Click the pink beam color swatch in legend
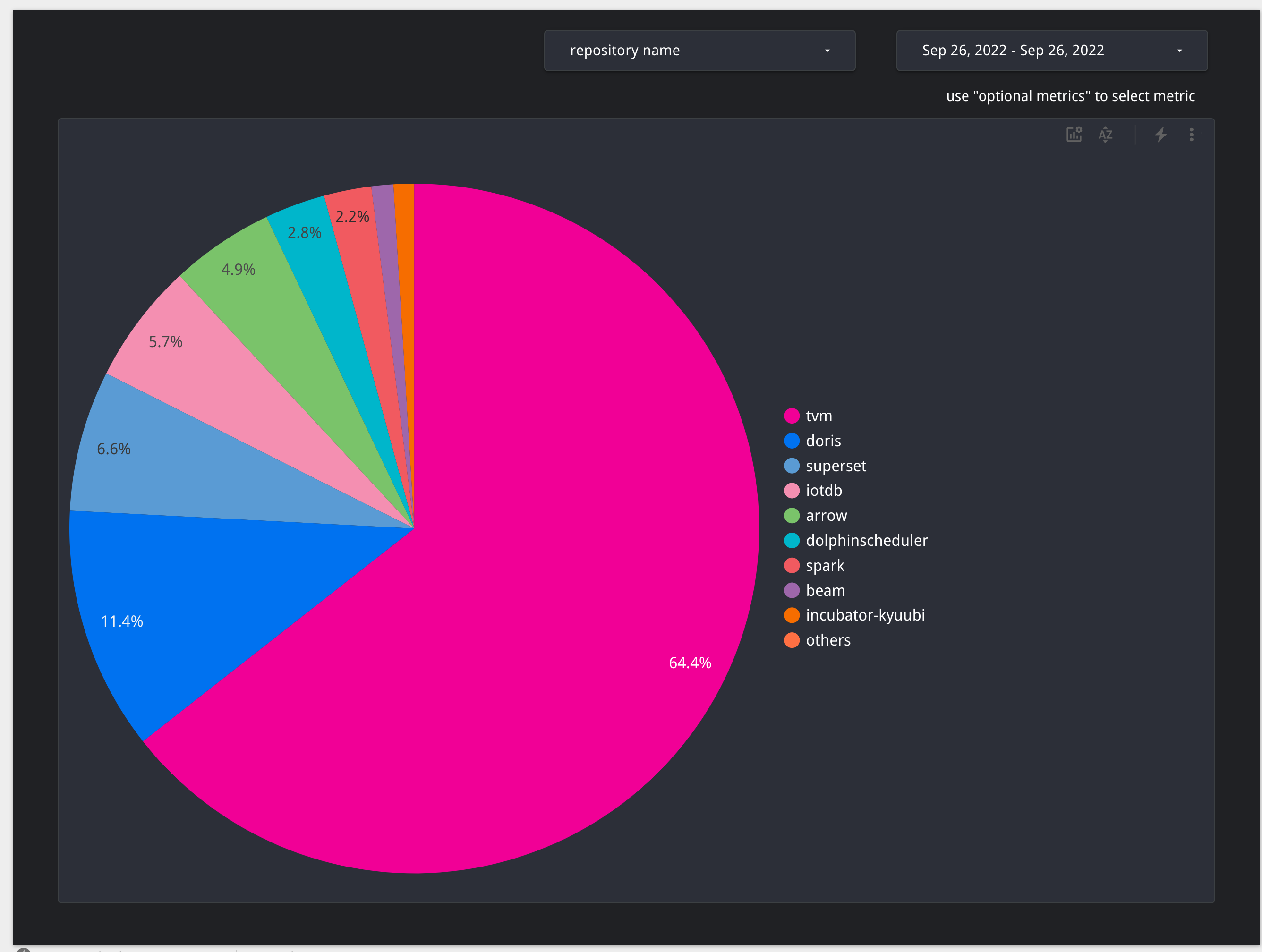 tap(792, 590)
